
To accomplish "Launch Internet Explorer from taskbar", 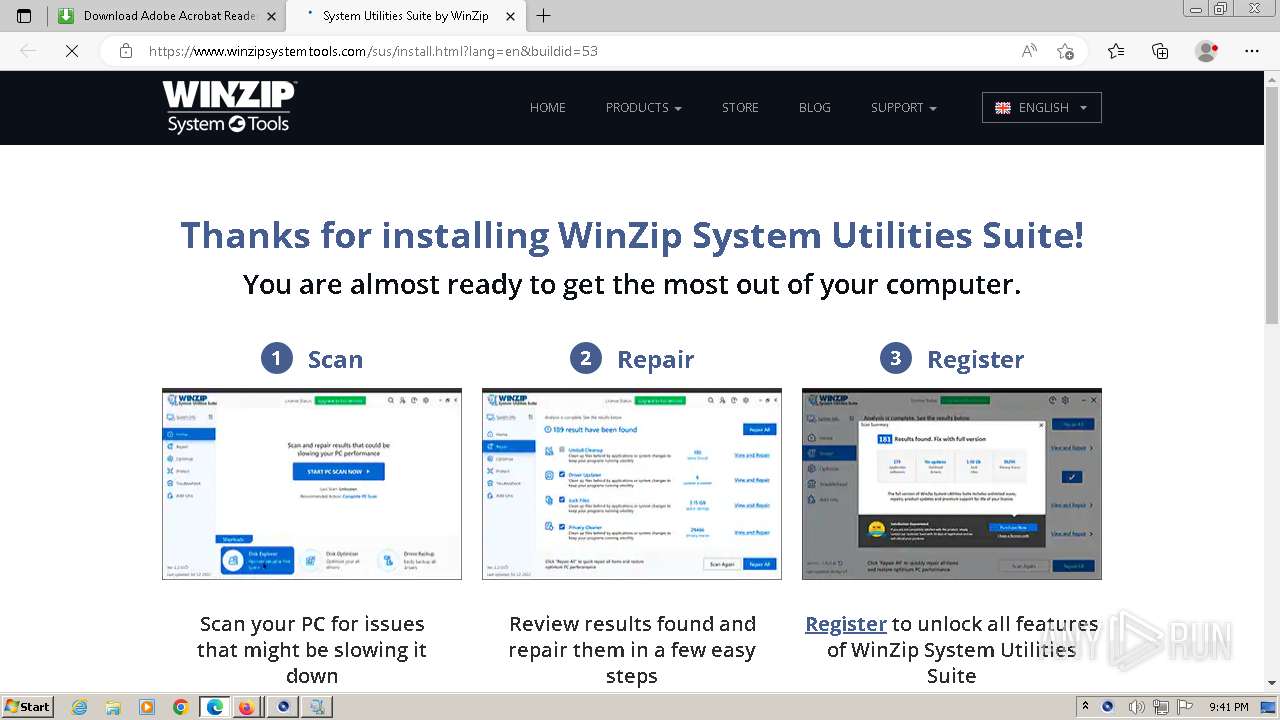I will tap(79, 707).
